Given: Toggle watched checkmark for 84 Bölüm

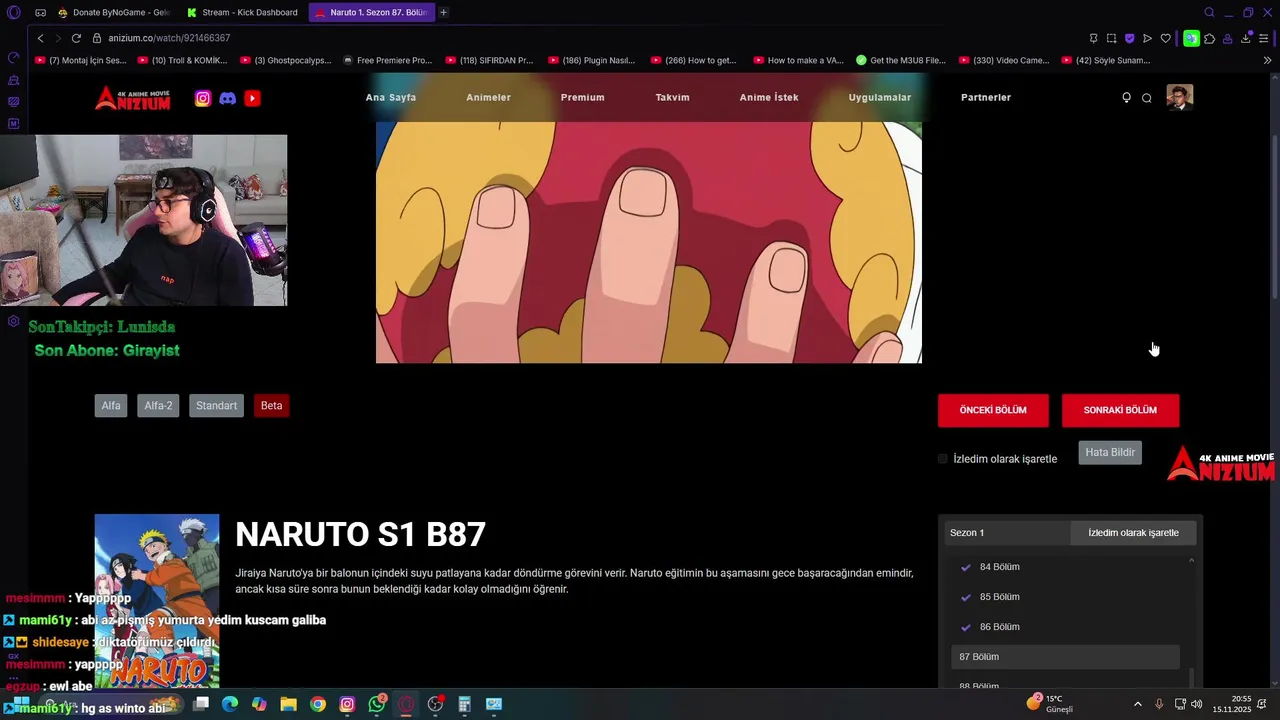Looking at the screenshot, I should coord(966,567).
